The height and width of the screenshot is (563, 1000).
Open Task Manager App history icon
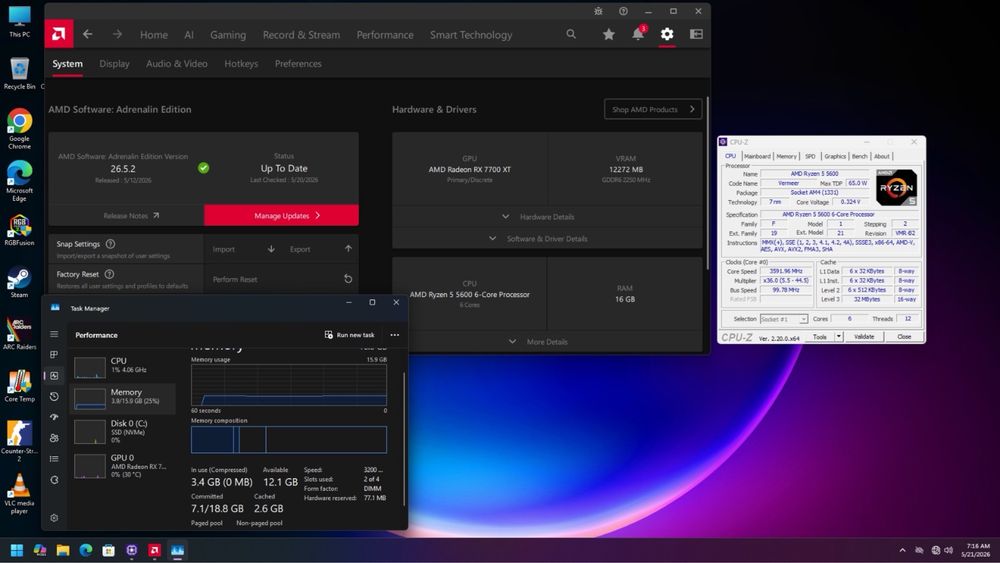tap(54, 397)
